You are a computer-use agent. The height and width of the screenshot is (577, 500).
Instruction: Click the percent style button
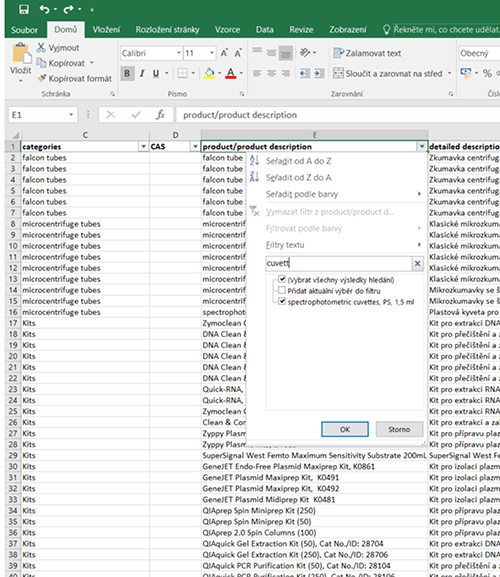coord(487,73)
